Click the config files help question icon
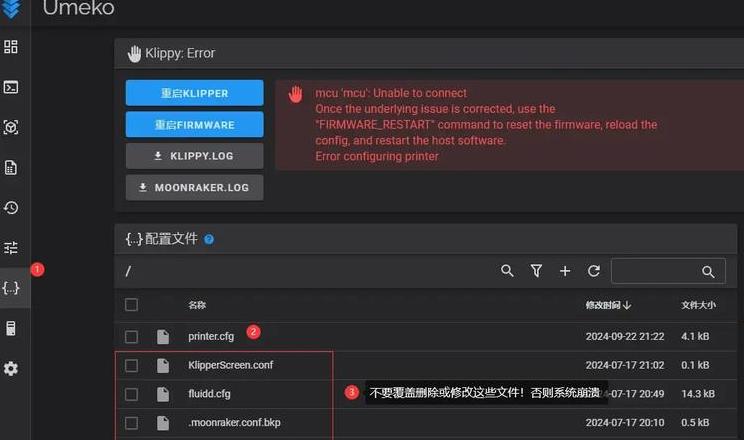Viewport: 744px width, 440px height. click(209, 239)
